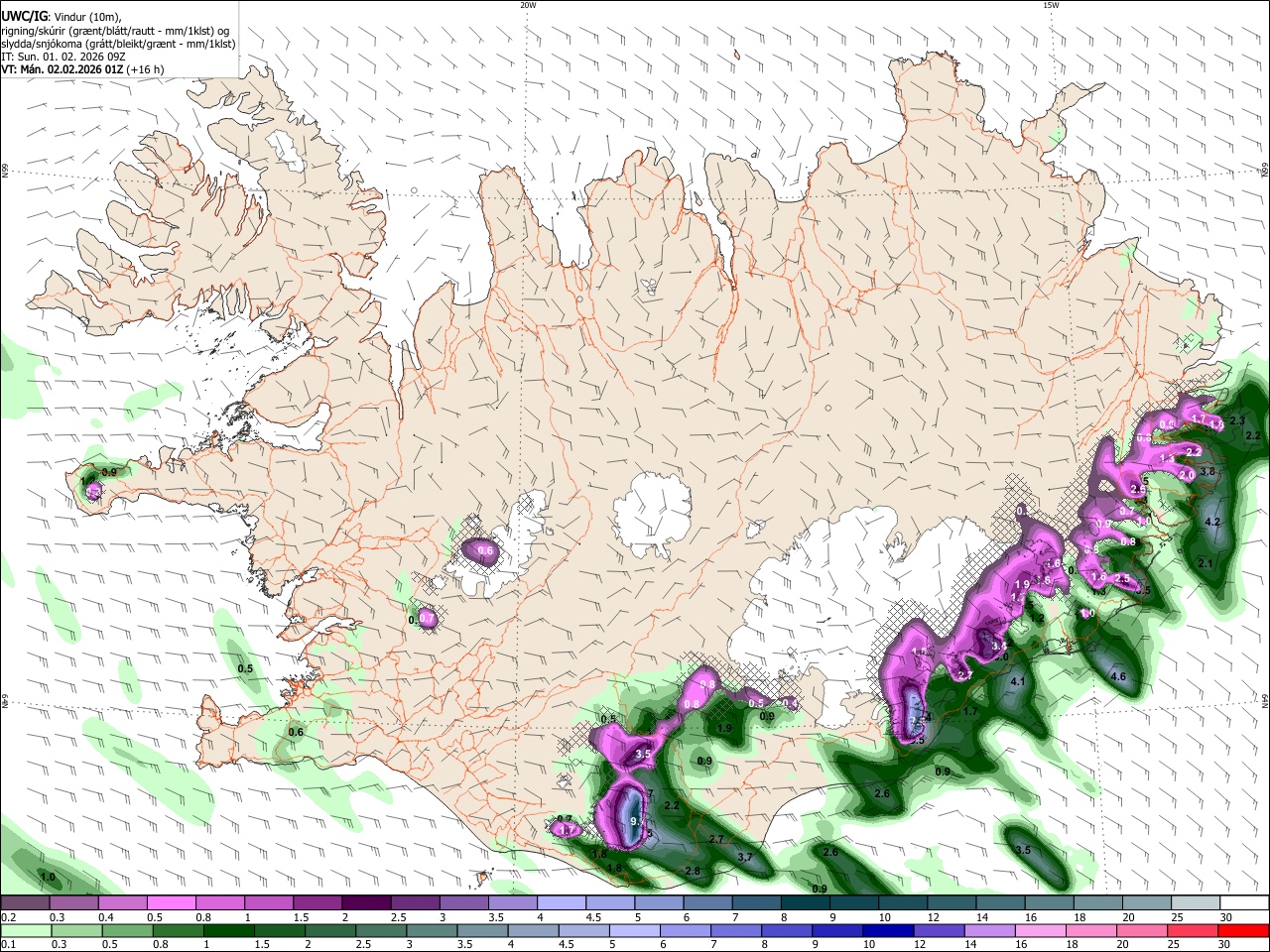This screenshot has height=952, width=1270.
Task: Select the '4.1' precipitation value
Action: [x=1017, y=681]
